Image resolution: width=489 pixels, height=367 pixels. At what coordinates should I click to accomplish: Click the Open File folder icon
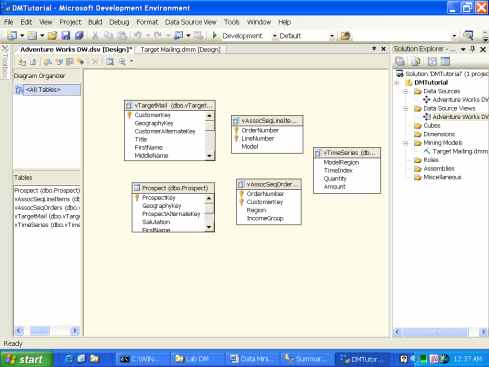[x=52, y=36]
